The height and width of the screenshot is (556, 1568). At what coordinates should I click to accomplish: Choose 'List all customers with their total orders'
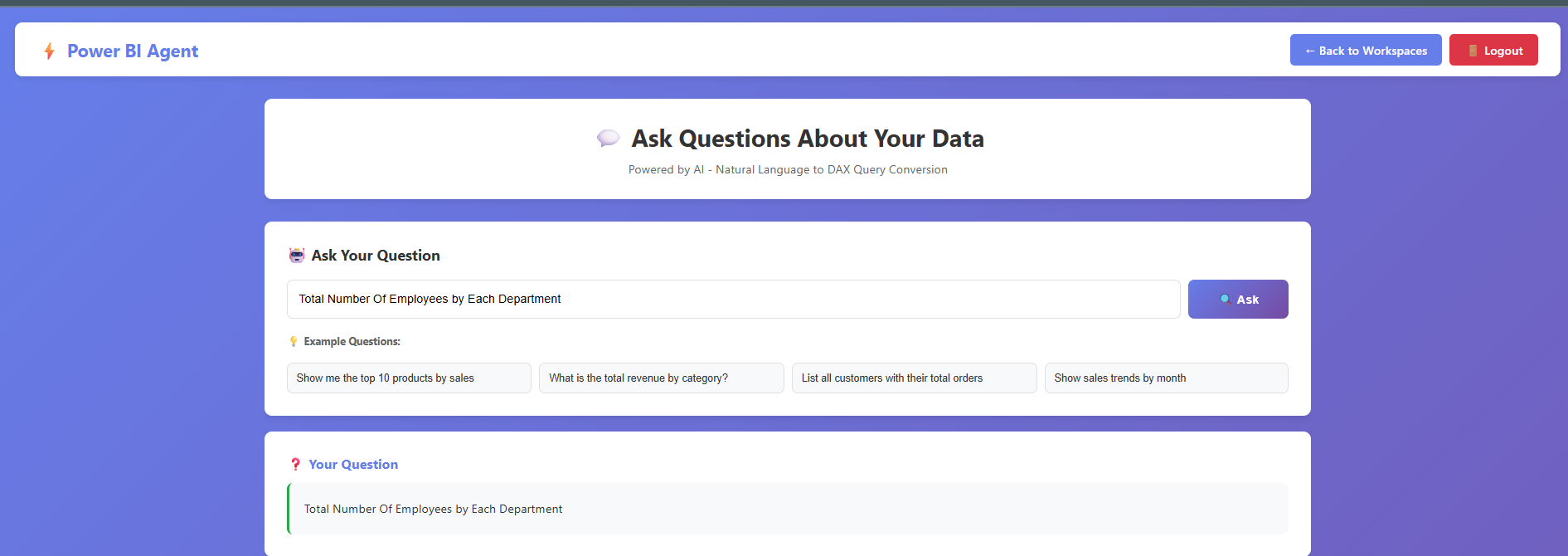point(914,378)
